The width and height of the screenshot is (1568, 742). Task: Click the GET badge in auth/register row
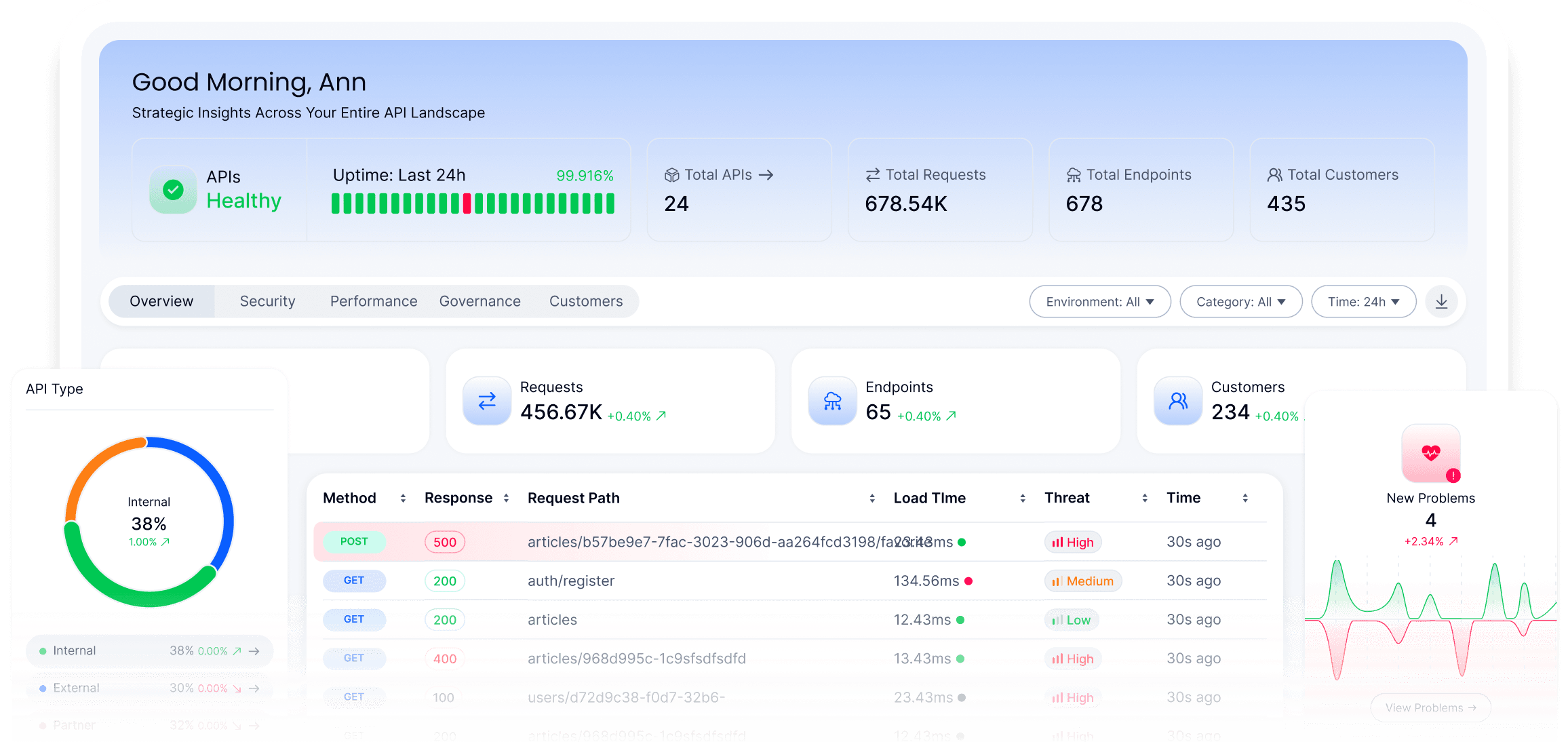(x=354, y=581)
